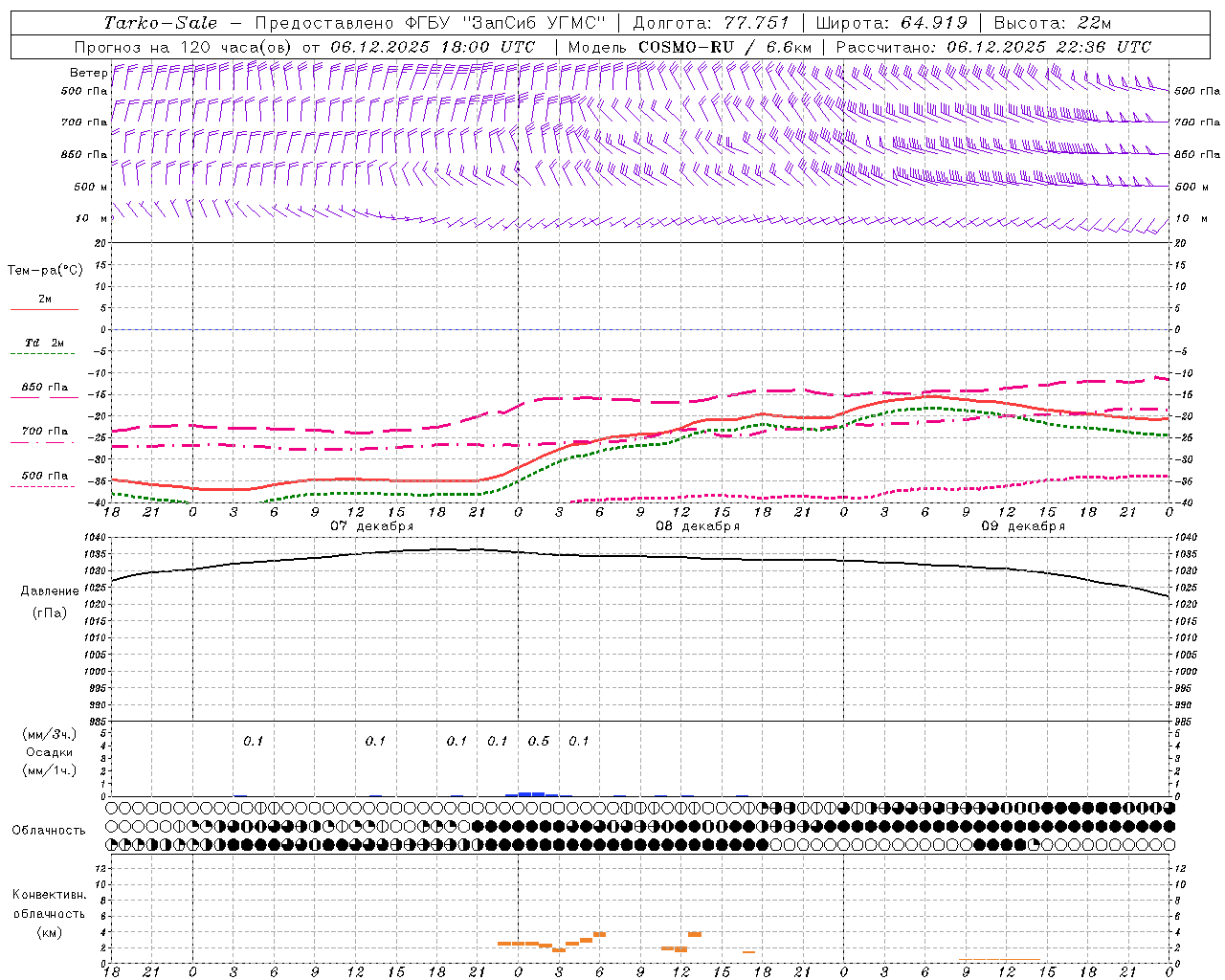This screenshot has width=1225, height=980.
Task: Click the '(мм/1ч.)' precipitation unit label
Action: [50, 770]
